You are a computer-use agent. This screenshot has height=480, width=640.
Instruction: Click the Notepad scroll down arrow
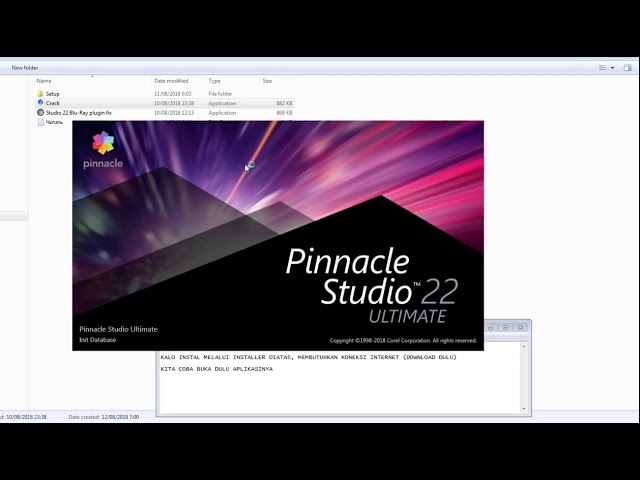coord(524,409)
